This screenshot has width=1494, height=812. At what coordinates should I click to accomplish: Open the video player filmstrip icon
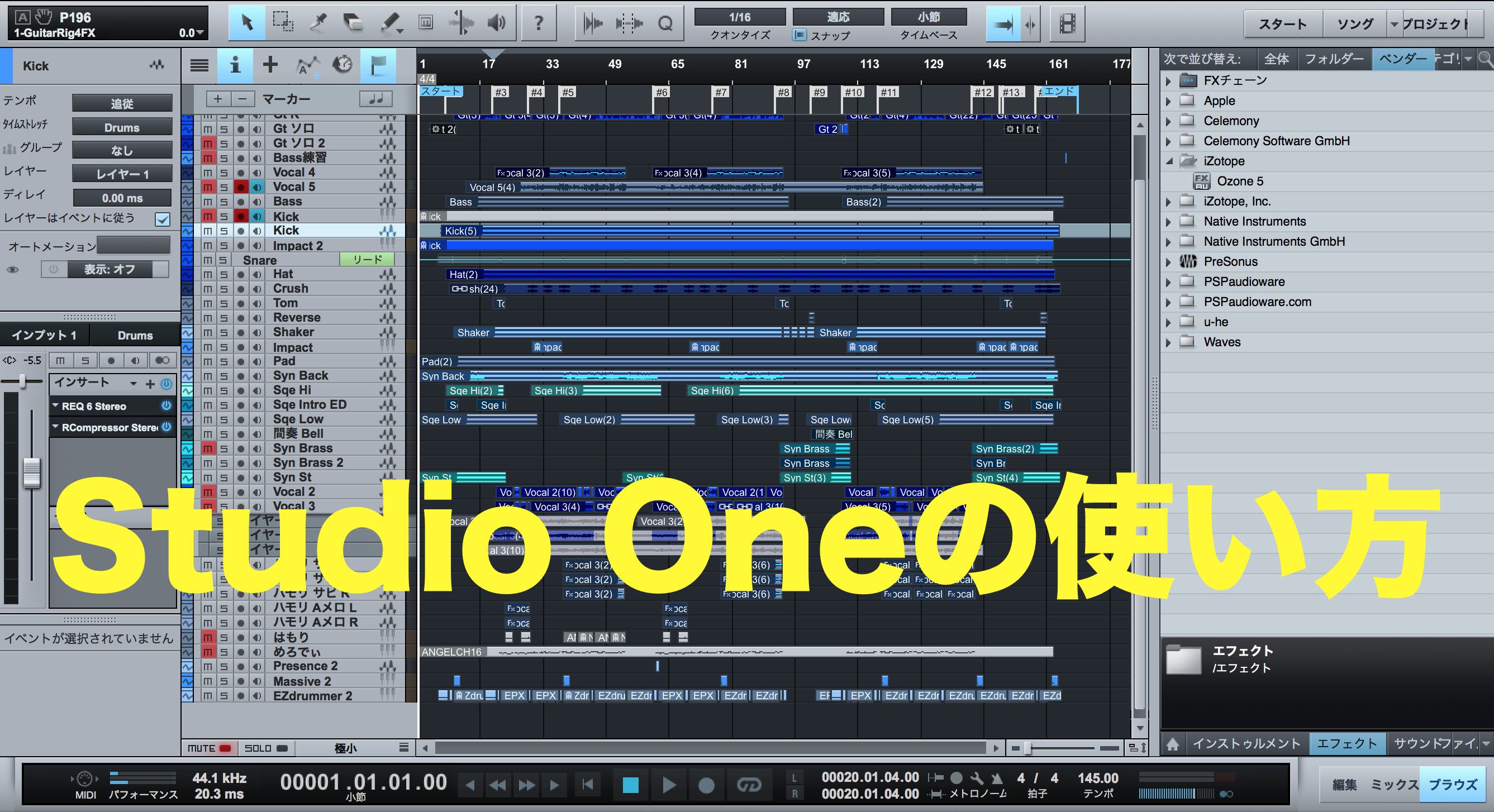point(1067,24)
